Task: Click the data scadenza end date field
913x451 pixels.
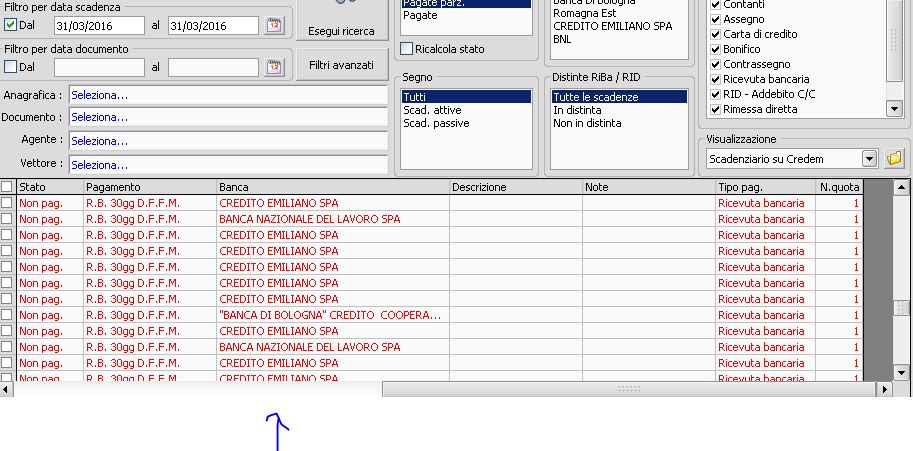Action: point(214,26)
